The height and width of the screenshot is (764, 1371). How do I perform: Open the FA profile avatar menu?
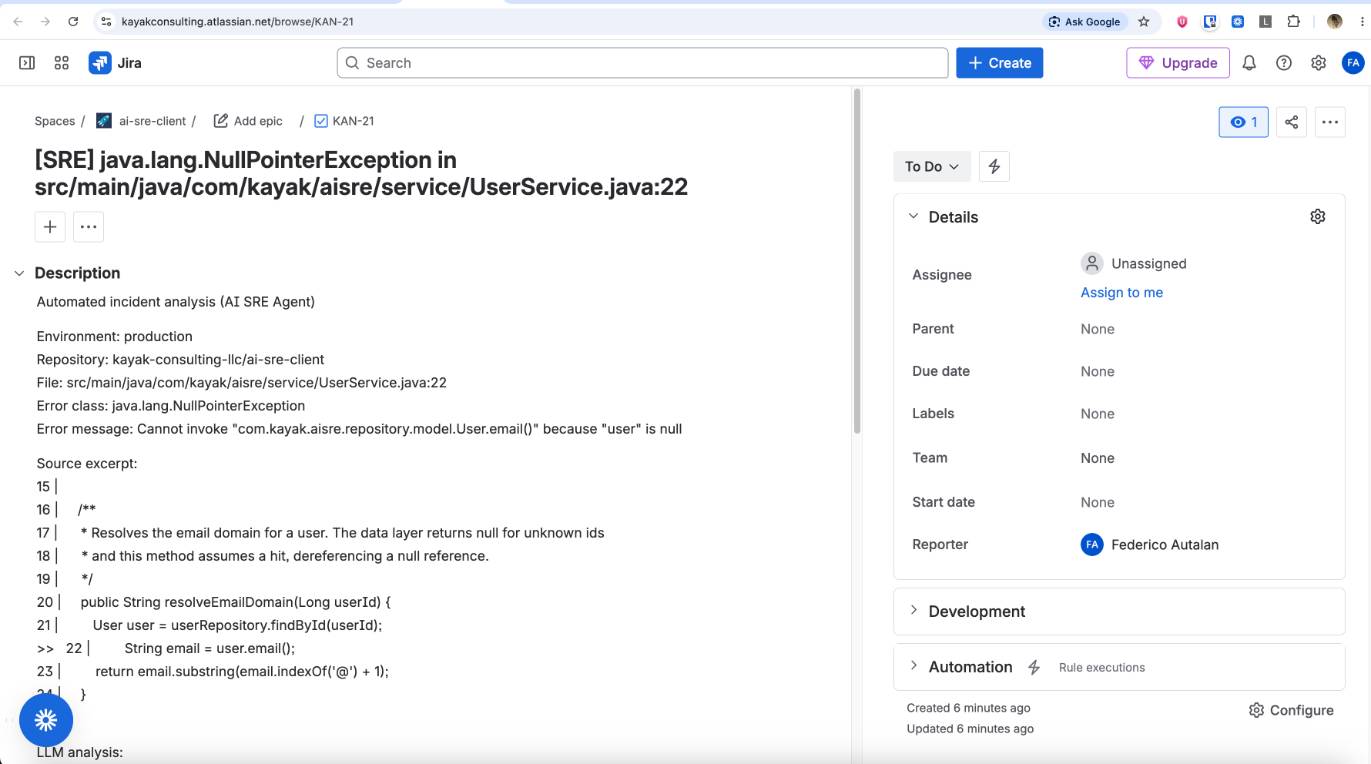coord(1353,63)
